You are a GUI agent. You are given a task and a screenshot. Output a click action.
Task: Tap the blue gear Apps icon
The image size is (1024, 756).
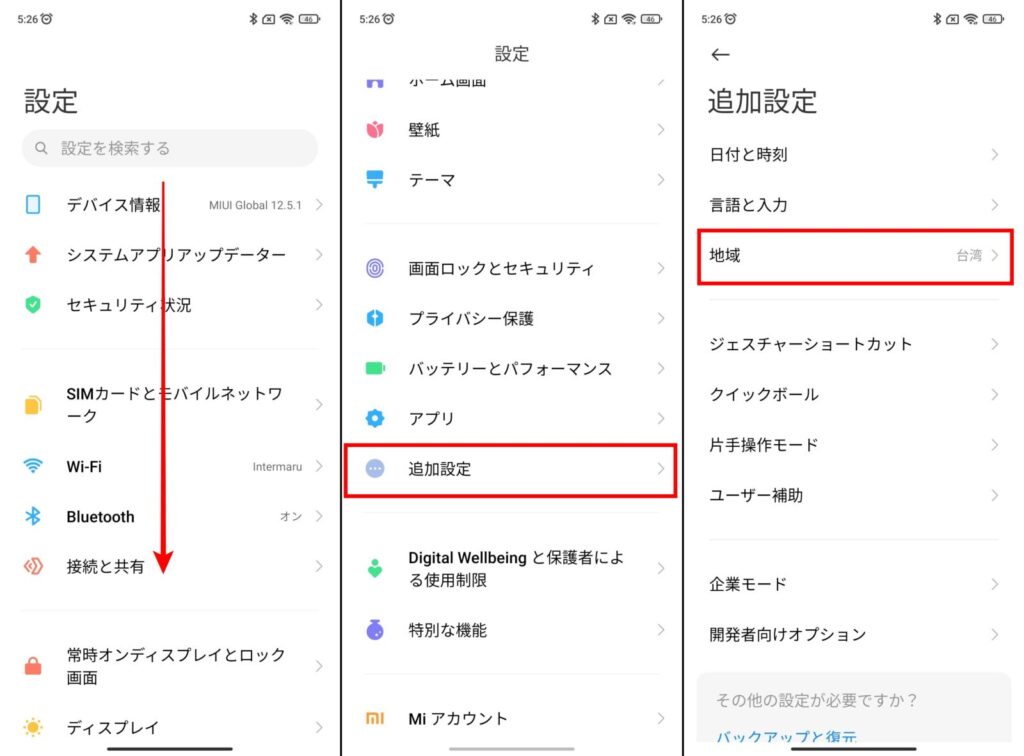click(375, 418)
